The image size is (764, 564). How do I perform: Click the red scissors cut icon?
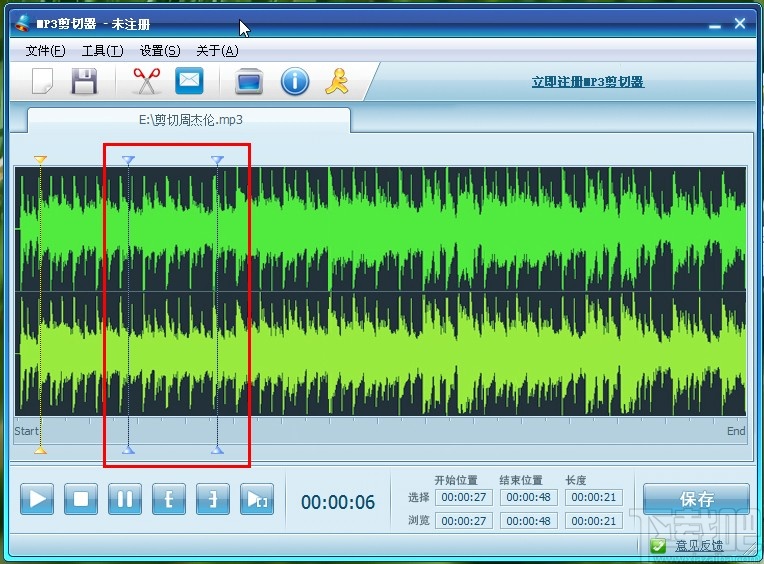147,80
